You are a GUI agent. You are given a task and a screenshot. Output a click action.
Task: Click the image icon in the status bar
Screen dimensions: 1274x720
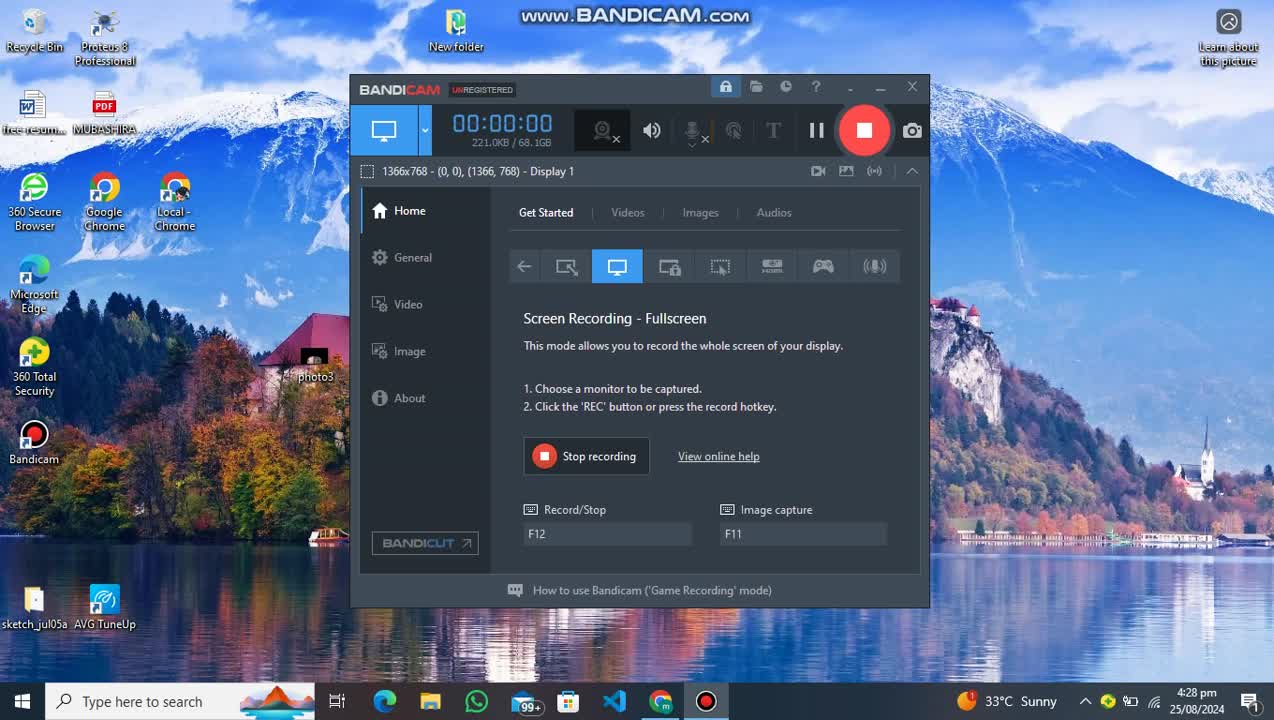click(846, 171)
